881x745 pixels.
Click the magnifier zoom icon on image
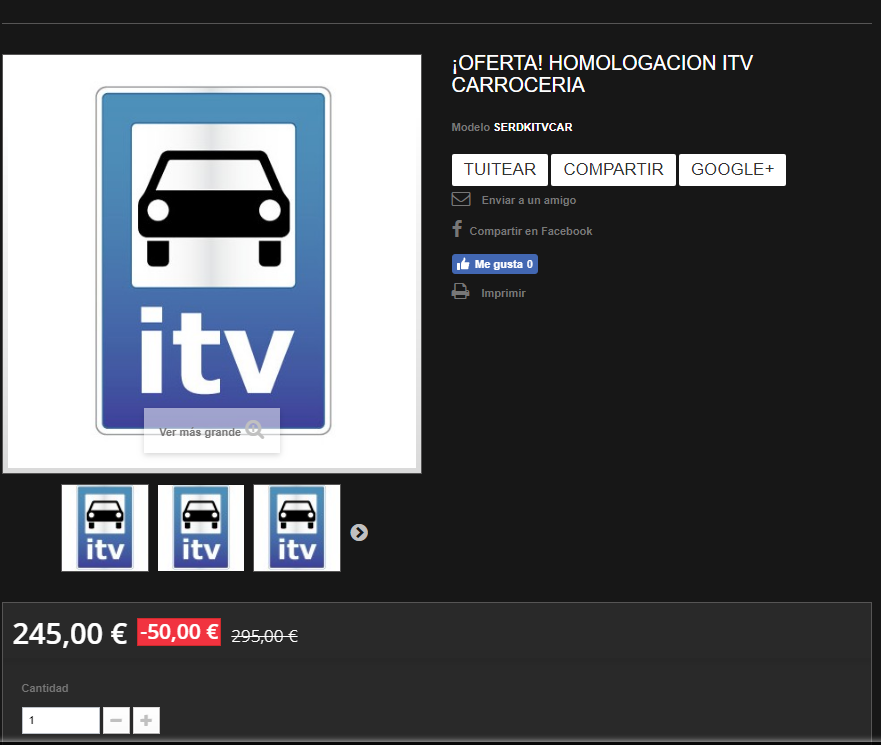(x=255, y=430)
